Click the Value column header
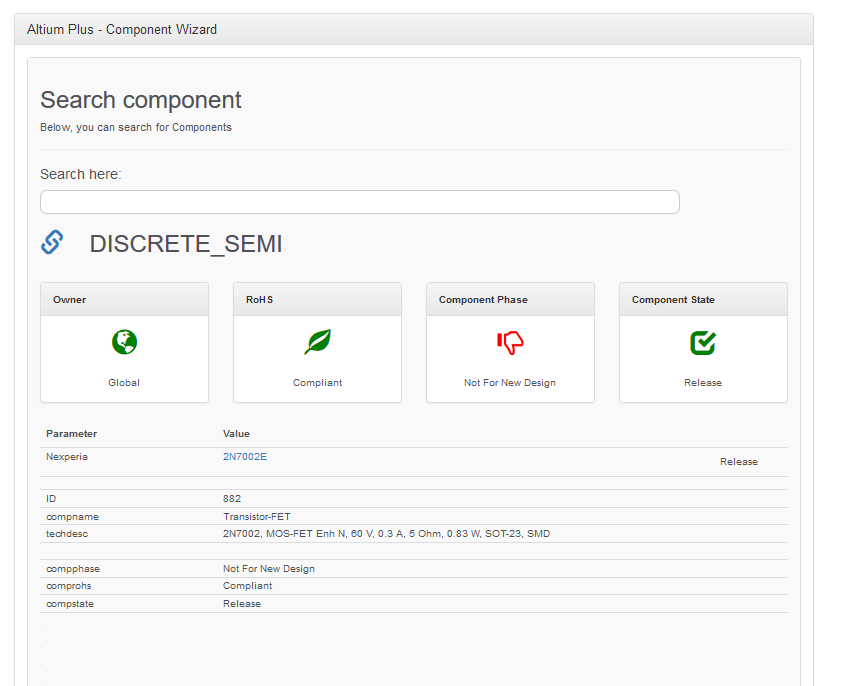849x686 pixels. pos(236,434)
